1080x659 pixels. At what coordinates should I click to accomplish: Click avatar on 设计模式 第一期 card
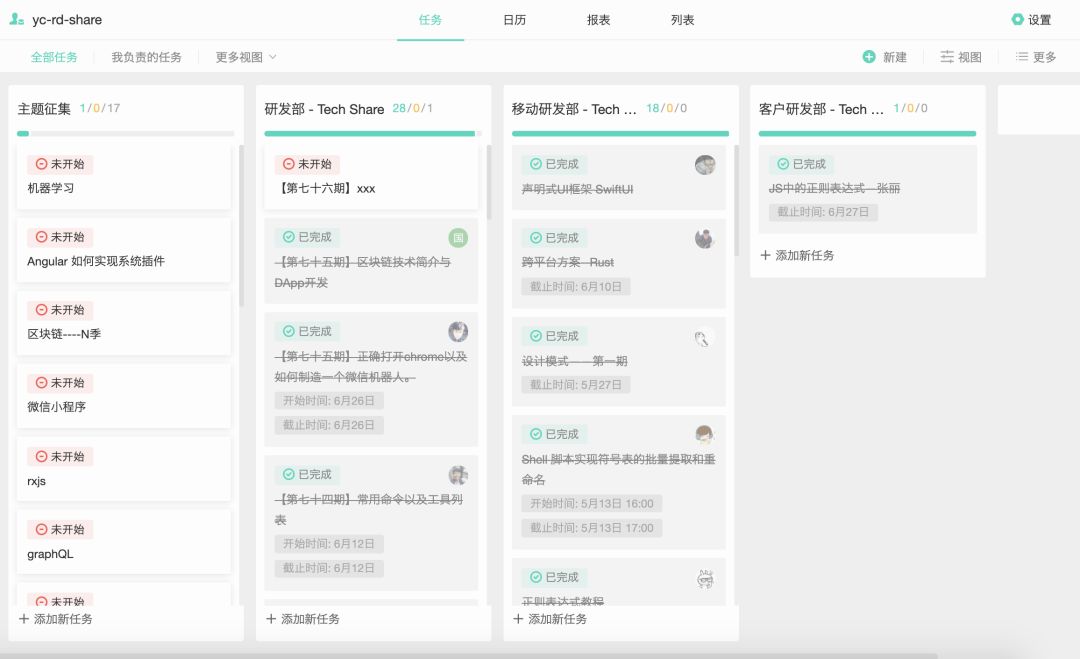click(705, 337)
